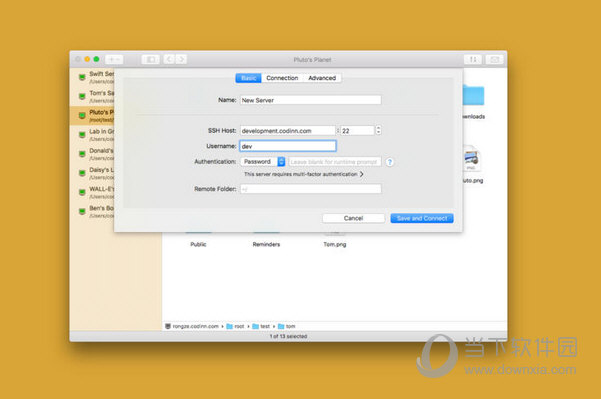
Task: Select the Tom.png file label
Action: click(x=335, y=244)
